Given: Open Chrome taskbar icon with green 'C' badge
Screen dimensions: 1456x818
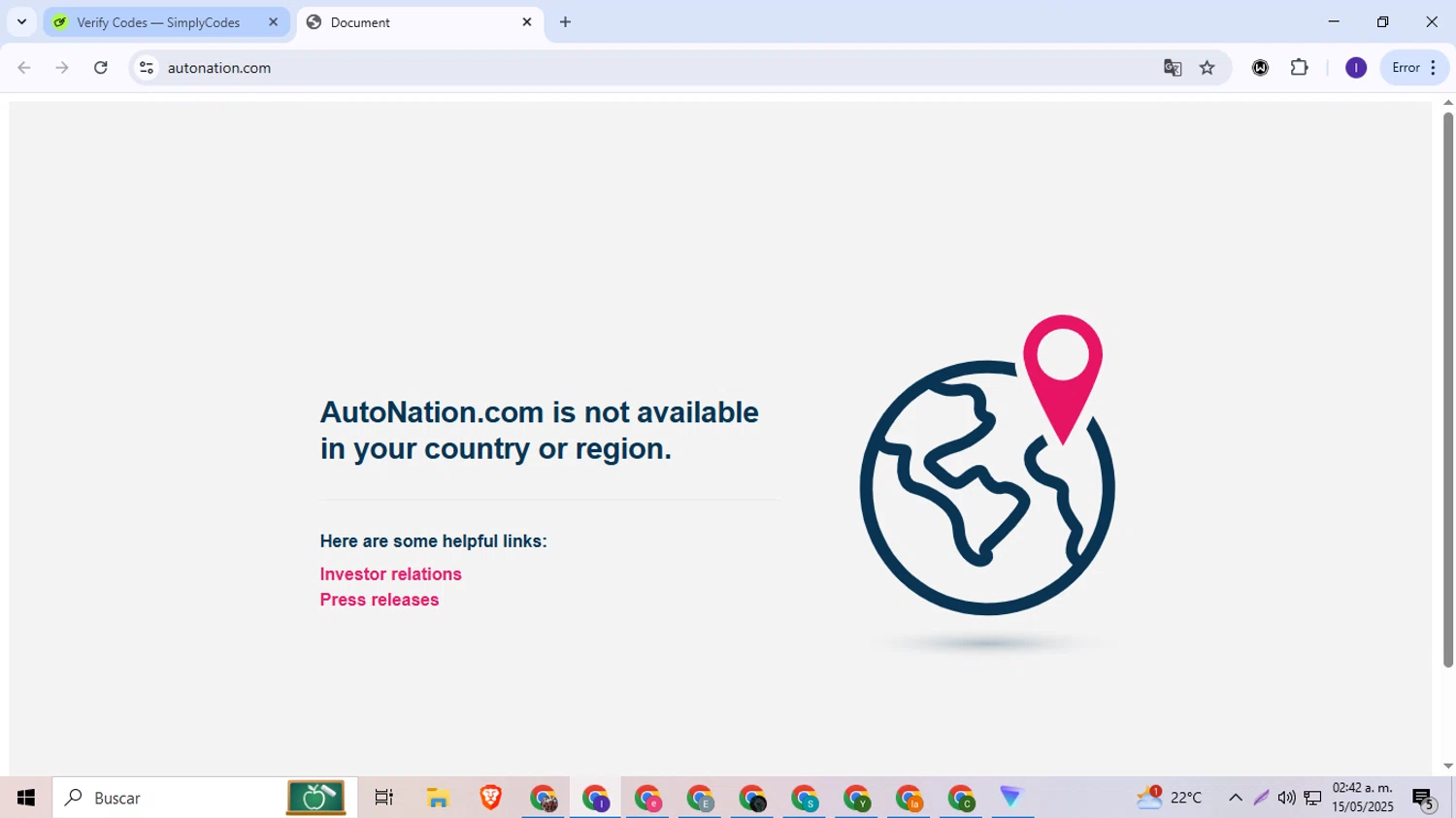Looking at the screenshot, I should pos(963,798).
